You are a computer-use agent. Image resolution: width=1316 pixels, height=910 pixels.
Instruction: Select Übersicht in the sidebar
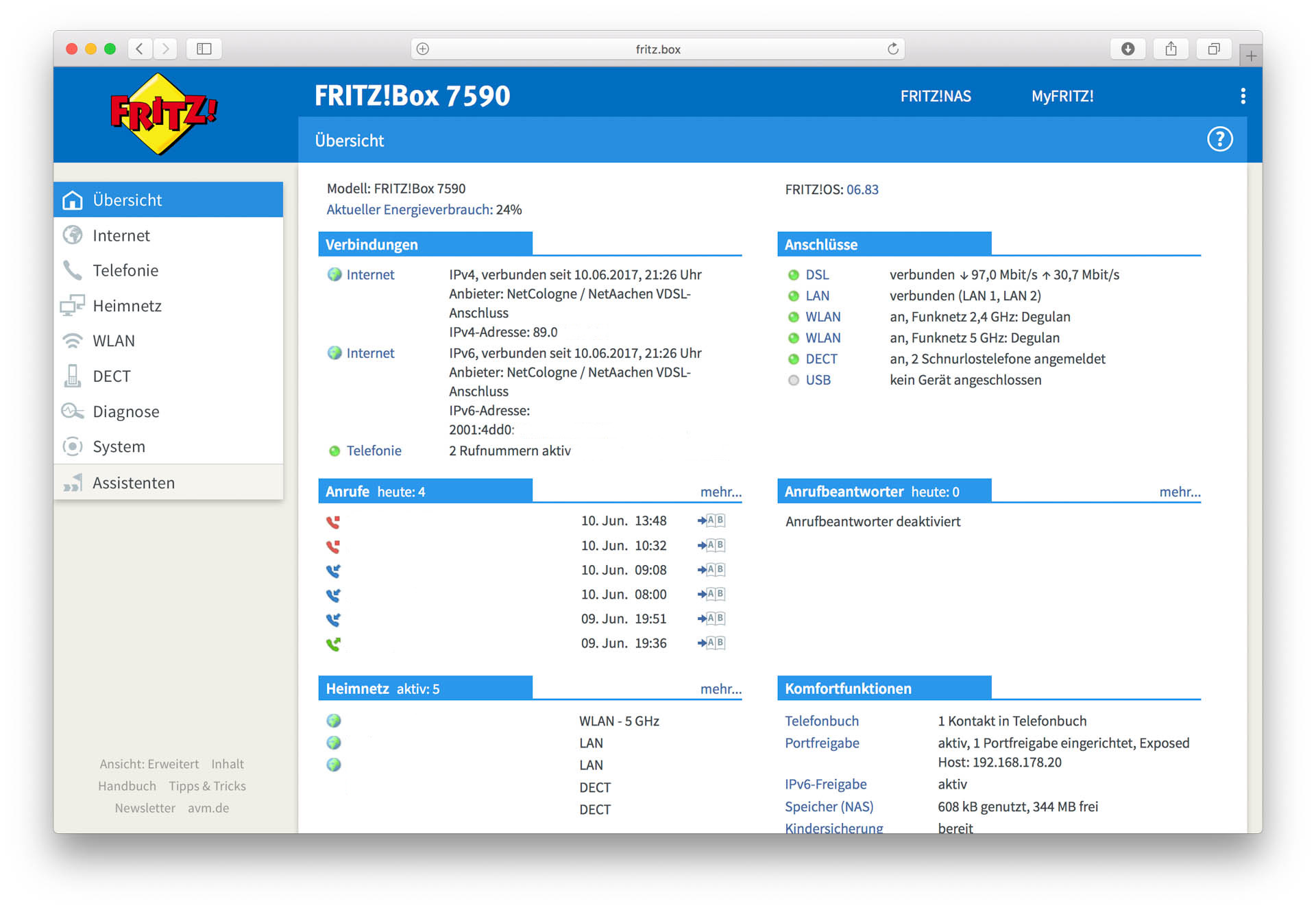coord(168,200)
